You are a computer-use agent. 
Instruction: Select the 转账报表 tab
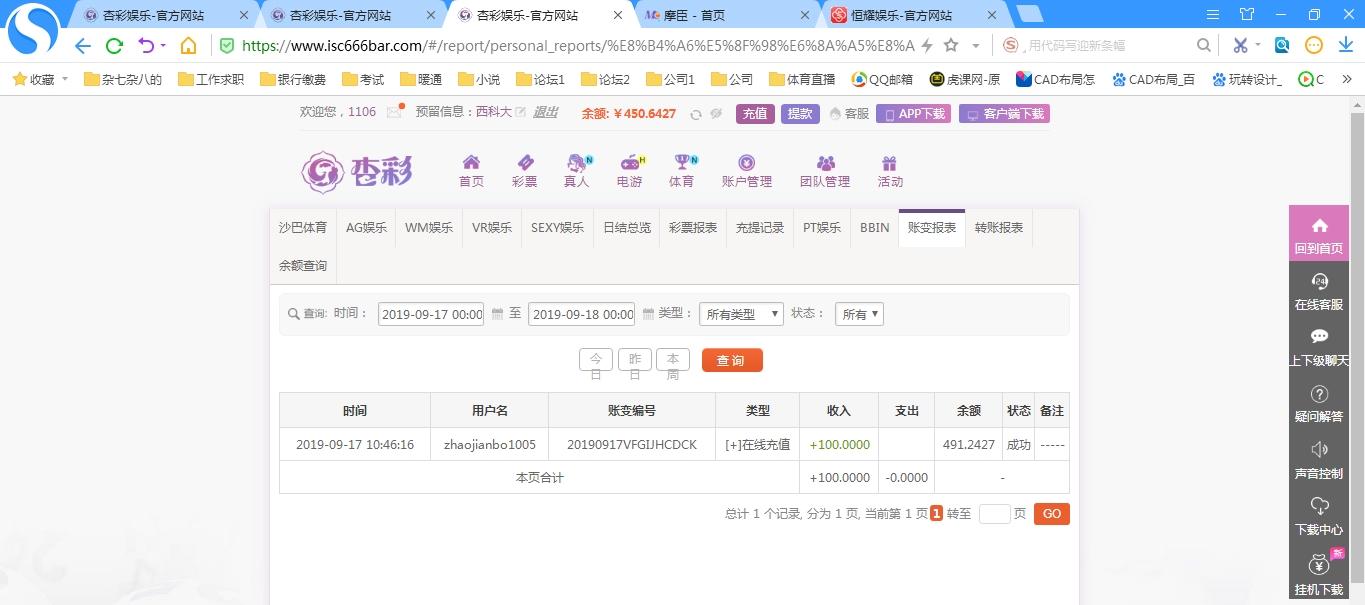pyautogui.click(x=998, y=228)
